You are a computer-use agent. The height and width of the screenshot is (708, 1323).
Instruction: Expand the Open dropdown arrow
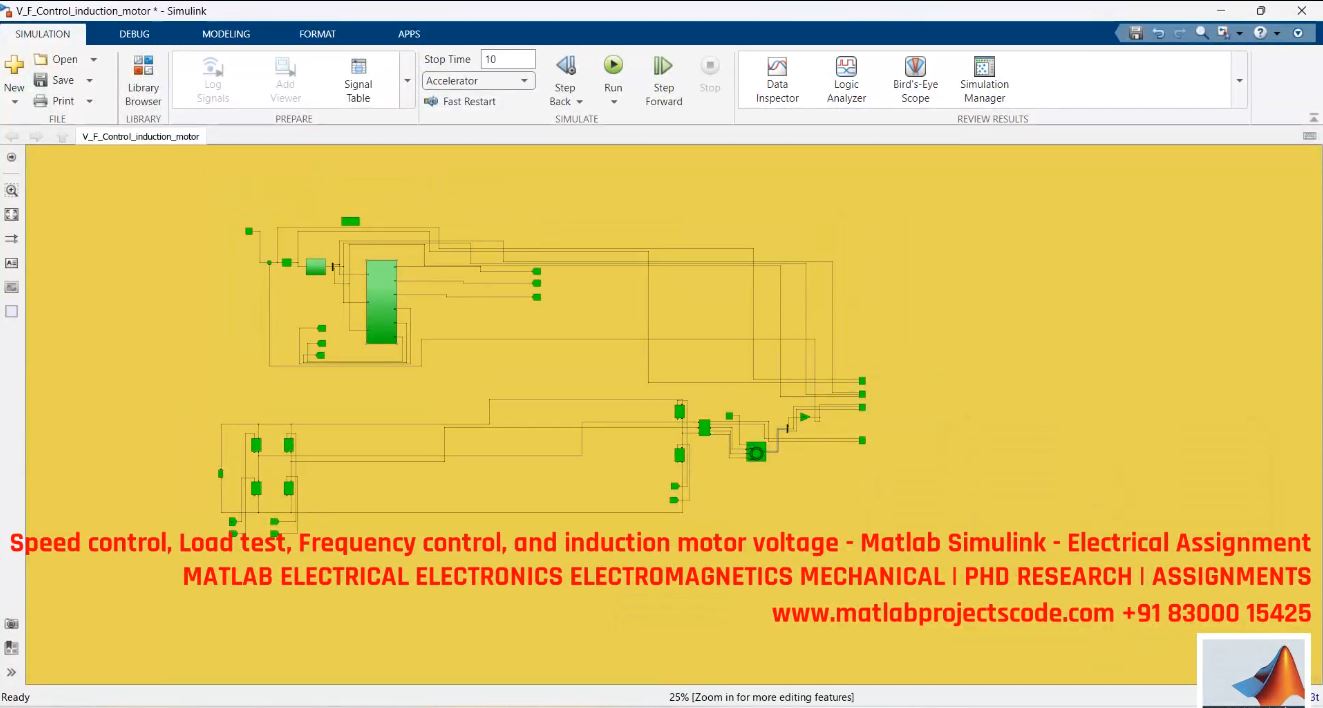coord(93,60)
